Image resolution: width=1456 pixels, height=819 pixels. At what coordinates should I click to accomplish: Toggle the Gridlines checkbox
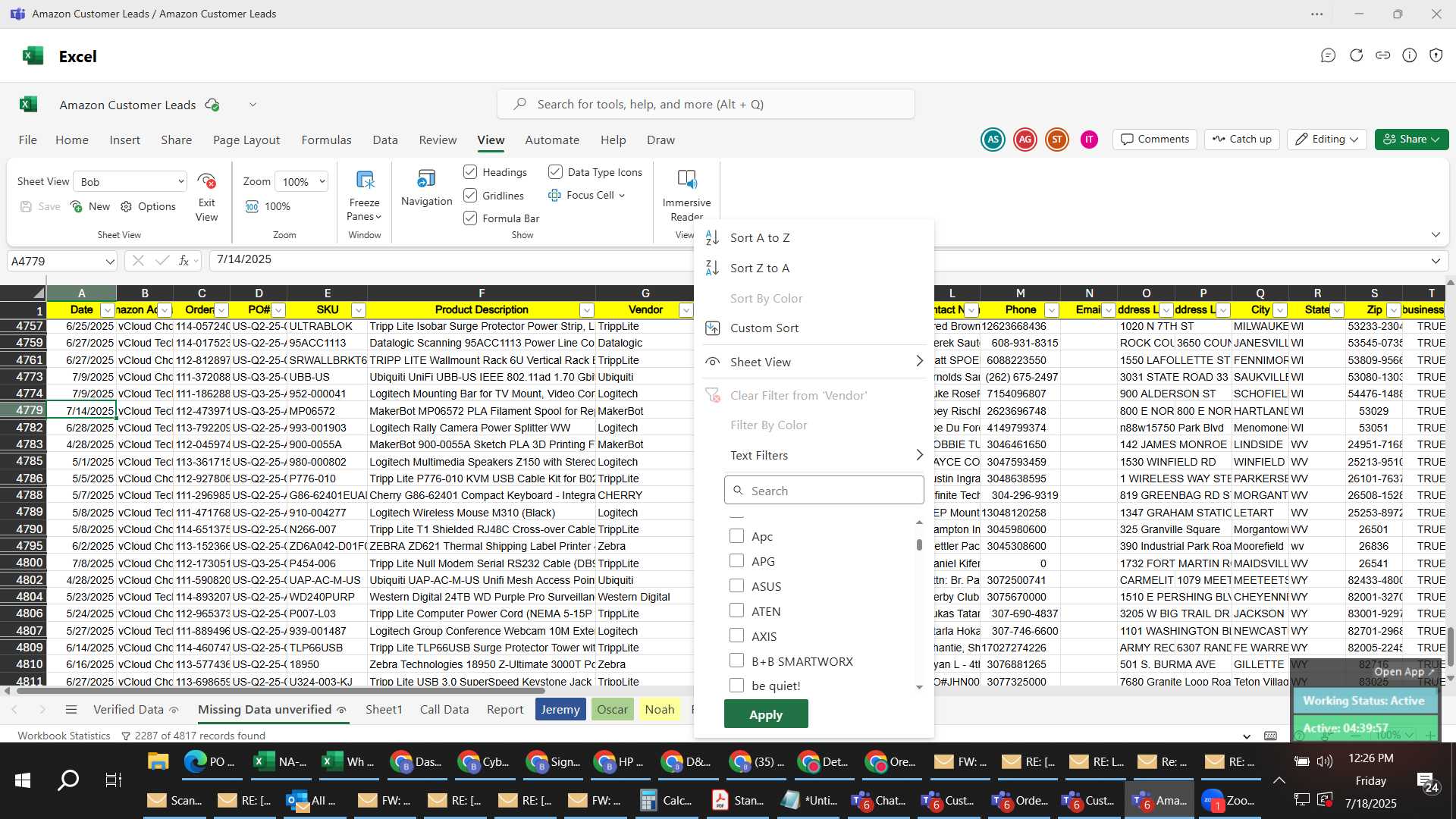coord(470,196)
